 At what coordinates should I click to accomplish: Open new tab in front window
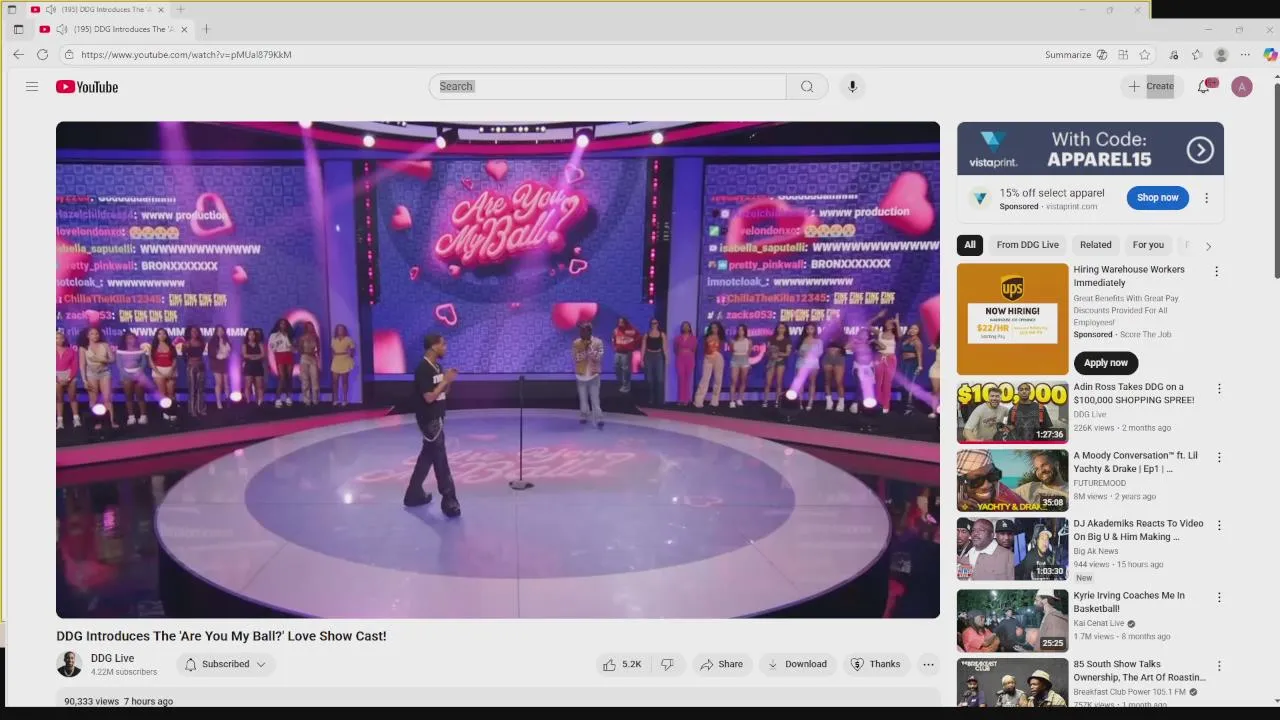[x=206, y=29]
